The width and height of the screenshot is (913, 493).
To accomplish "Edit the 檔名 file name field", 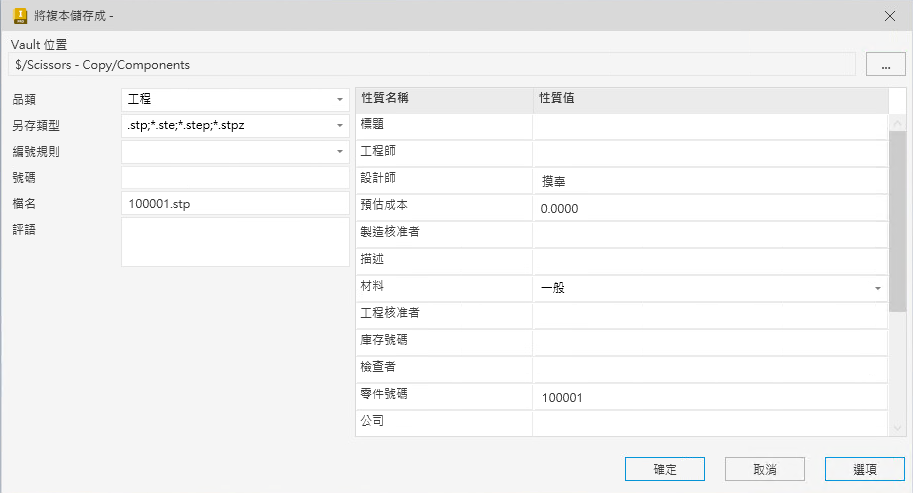I will tap(235, 204).
